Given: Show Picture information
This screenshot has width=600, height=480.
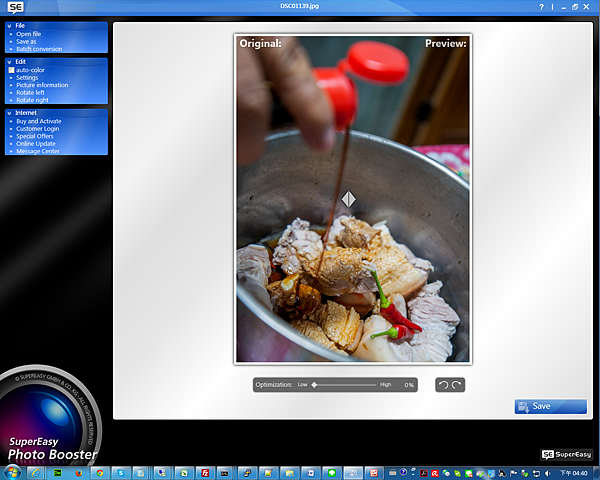Looking at the screenshot, I should pos(42,85).
